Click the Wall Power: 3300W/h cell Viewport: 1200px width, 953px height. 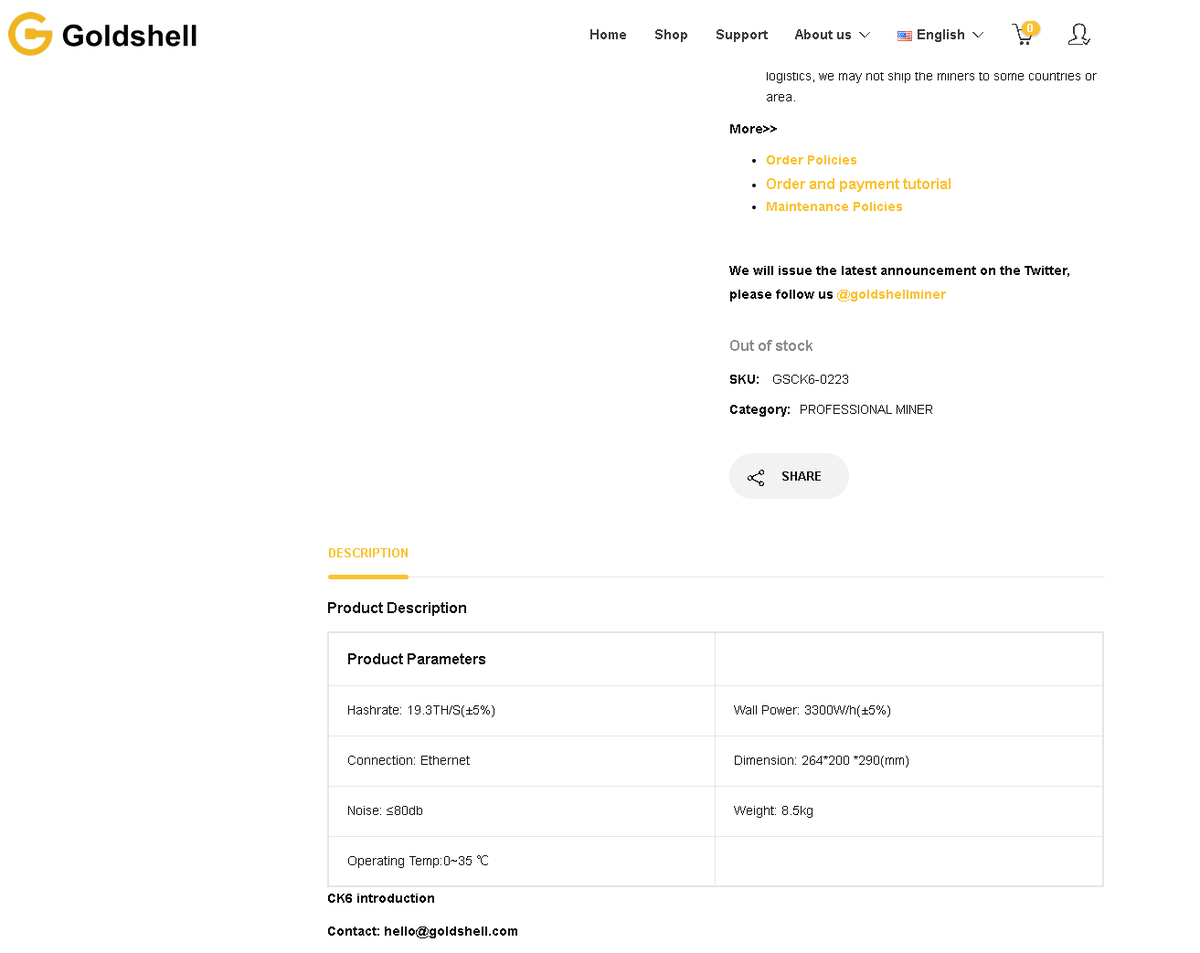pyautogui.click(x=909, y=711)
